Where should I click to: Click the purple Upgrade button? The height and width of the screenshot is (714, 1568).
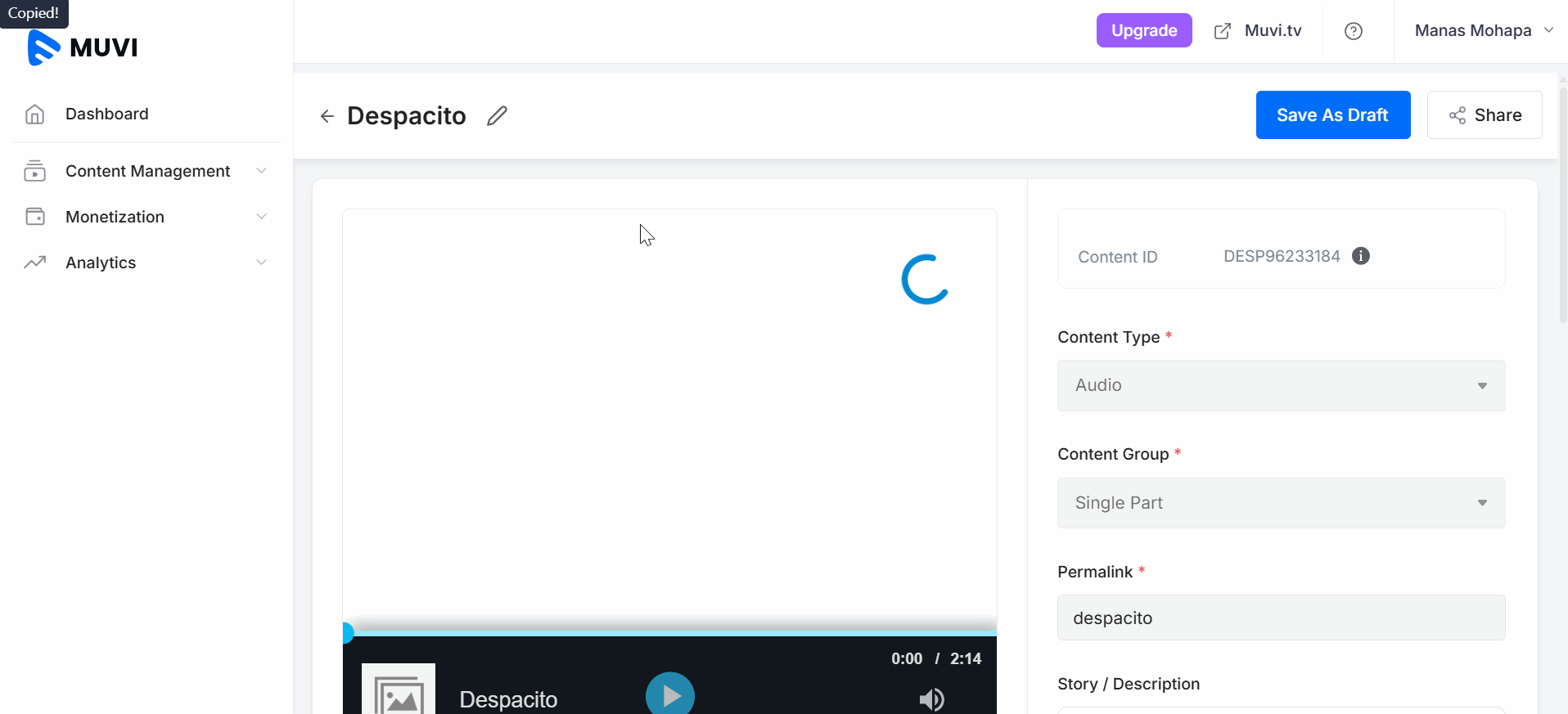1143,31
